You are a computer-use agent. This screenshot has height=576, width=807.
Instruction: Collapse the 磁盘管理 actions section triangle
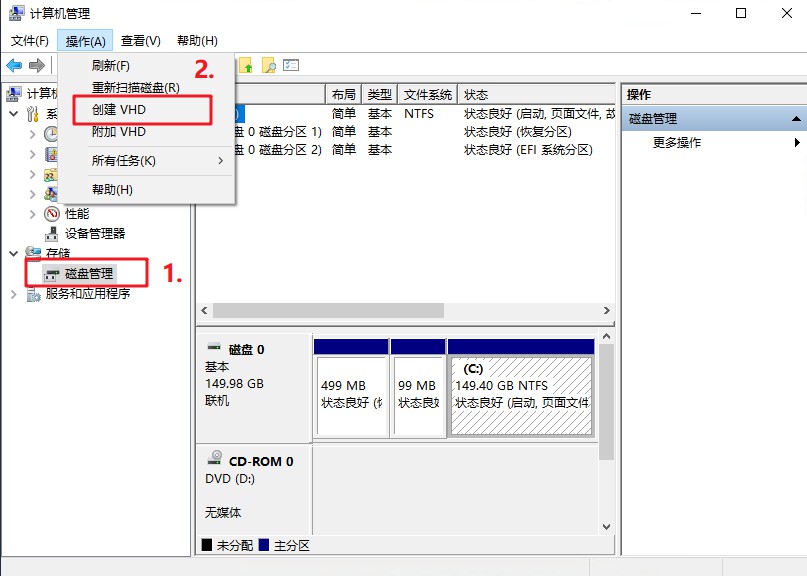(796, 119)
